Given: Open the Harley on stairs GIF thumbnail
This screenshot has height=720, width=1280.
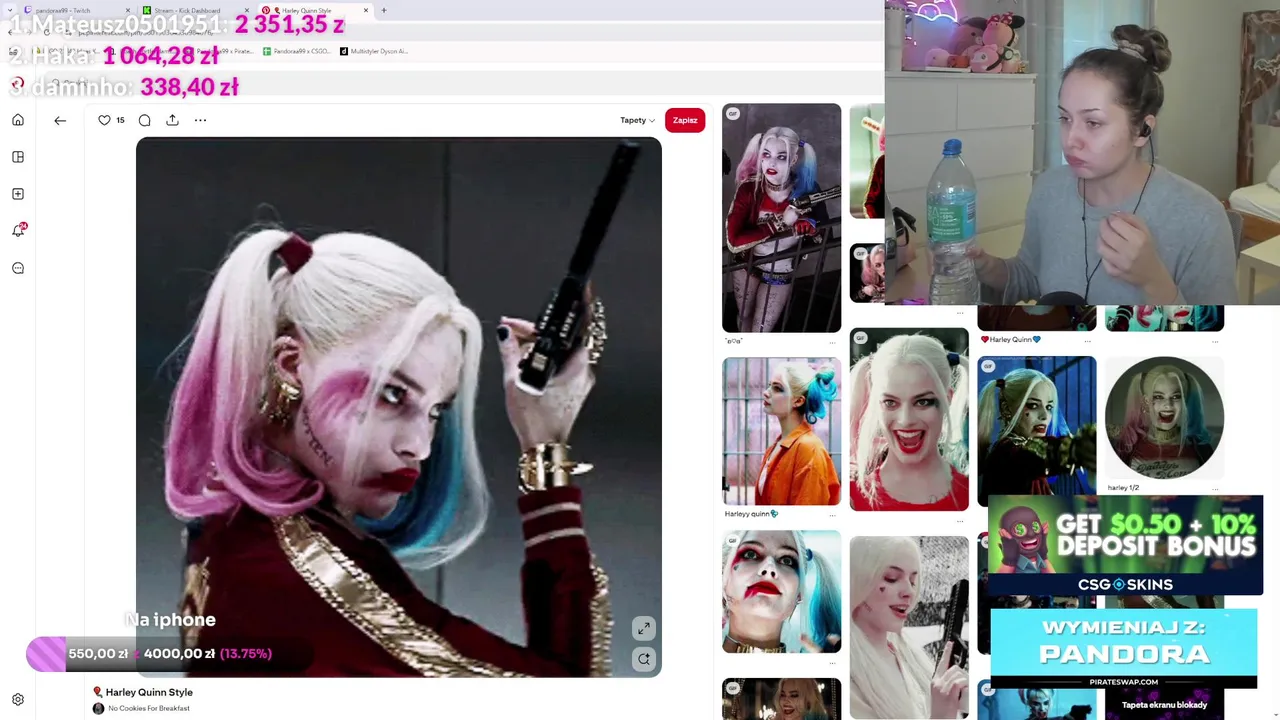Looking at the screenshot, I should [781, 218].
